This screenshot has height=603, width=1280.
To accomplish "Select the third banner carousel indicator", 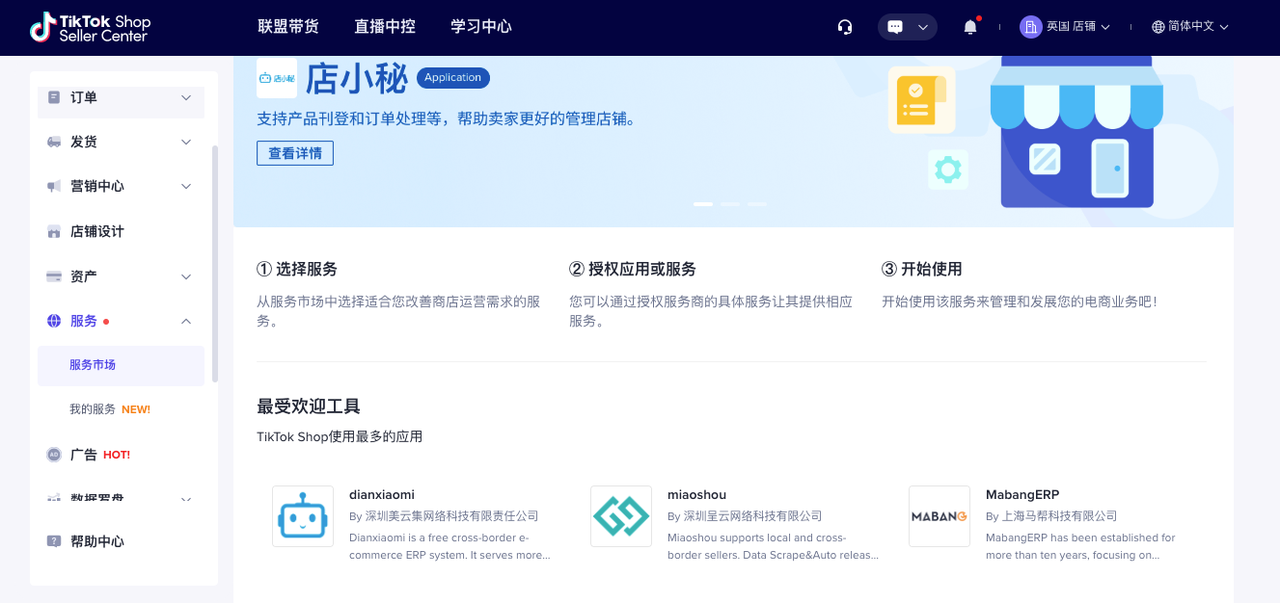I will (757, 204).
